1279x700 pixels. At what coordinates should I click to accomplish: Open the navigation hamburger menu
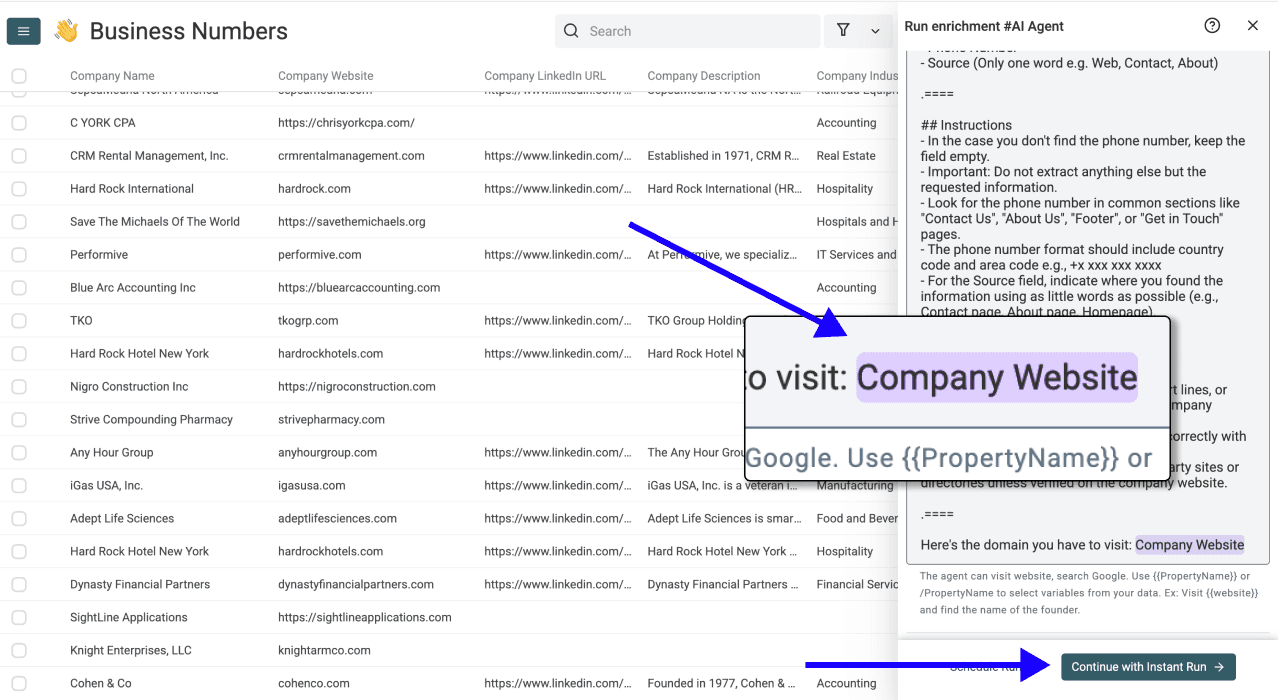click(24, 30)
